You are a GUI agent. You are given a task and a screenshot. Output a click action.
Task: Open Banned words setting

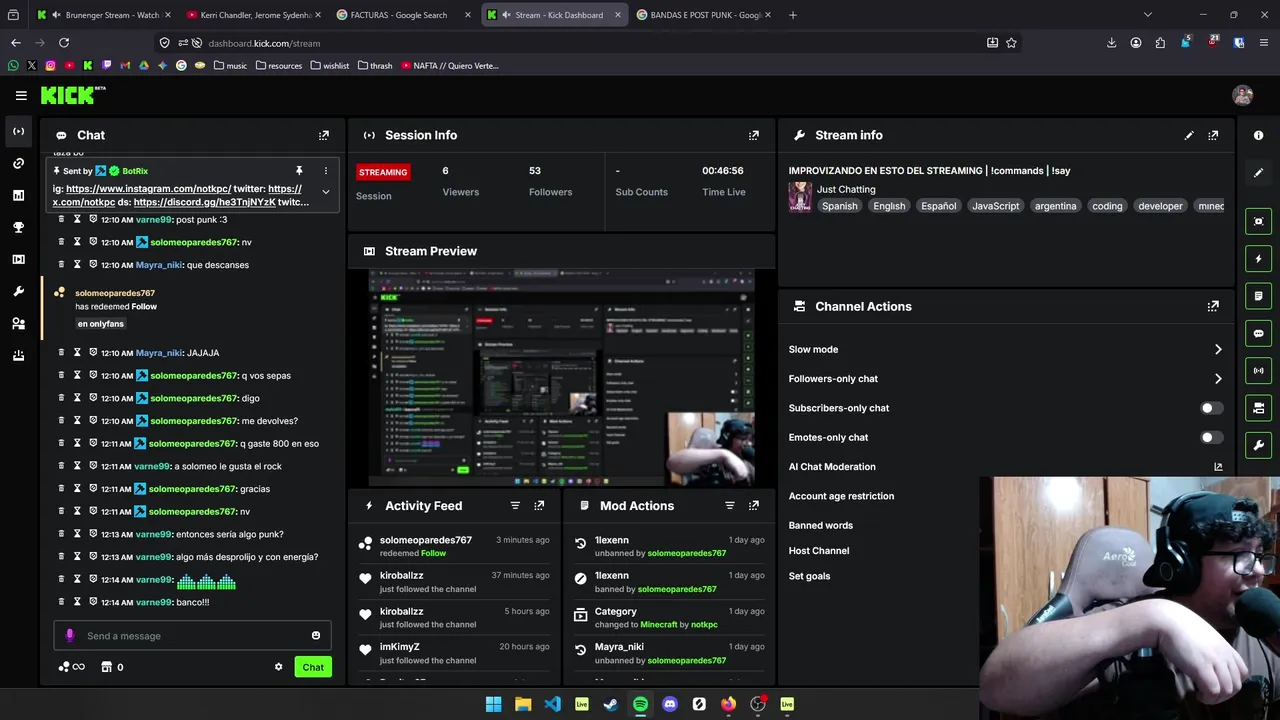click(820, 525)
